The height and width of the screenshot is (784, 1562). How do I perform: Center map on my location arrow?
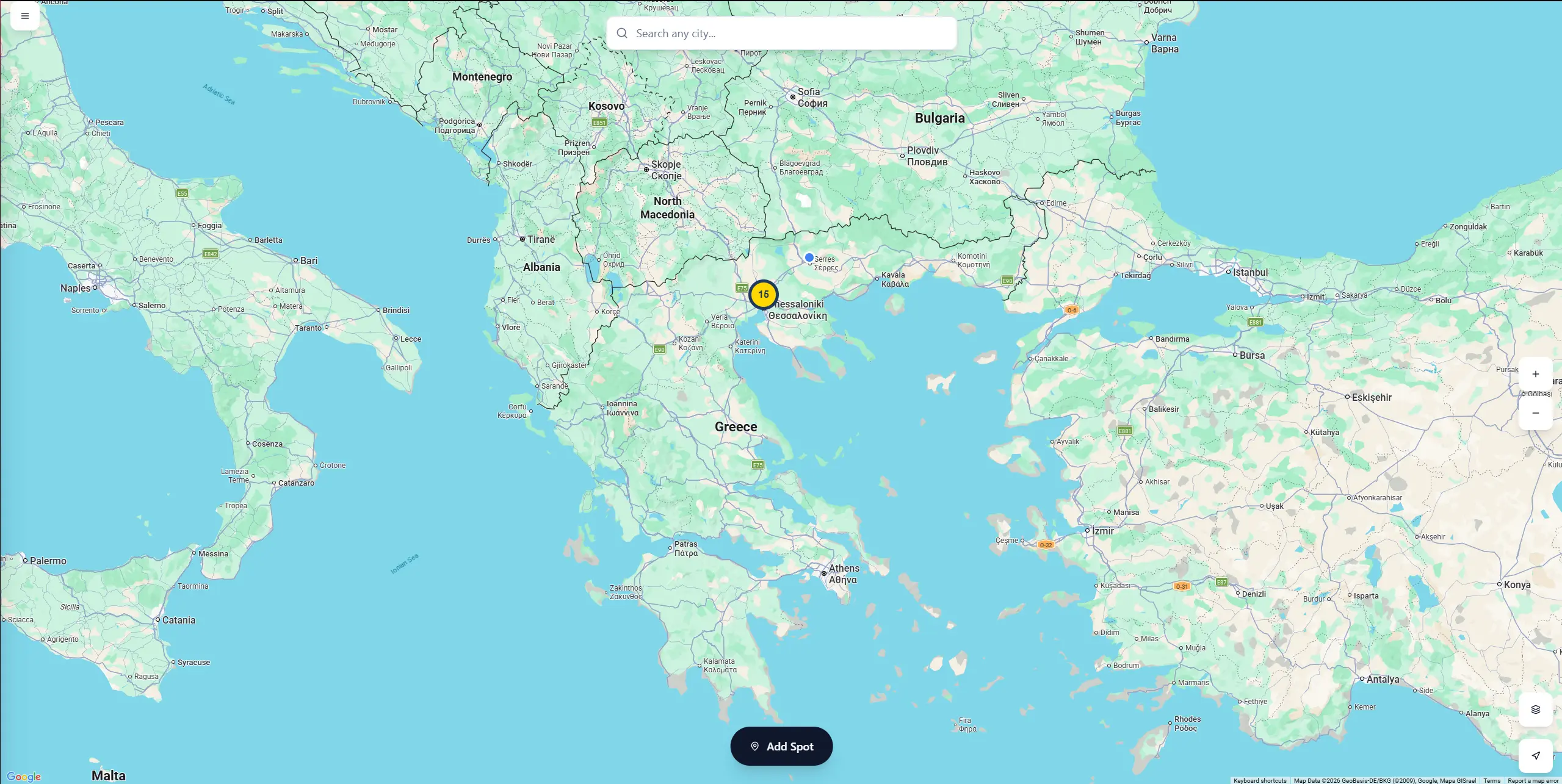click(x=1535, y=755)
